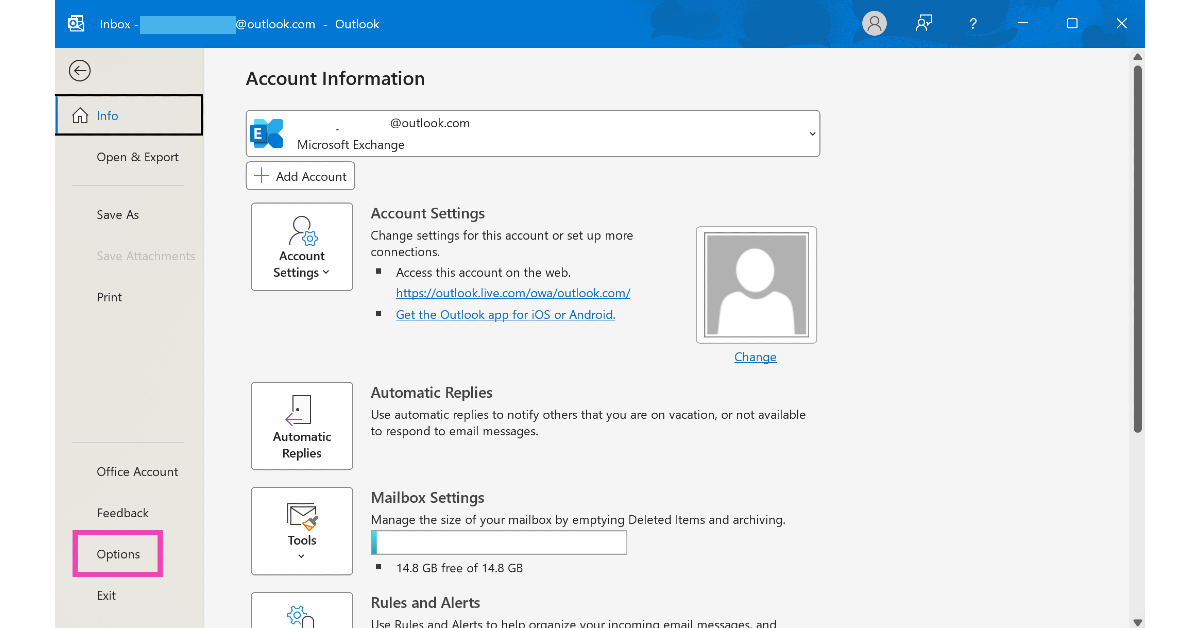The width and height of the screenshot is (1200, 628).
Task: Expand the account selection dropdown
Action: [812, 134]
